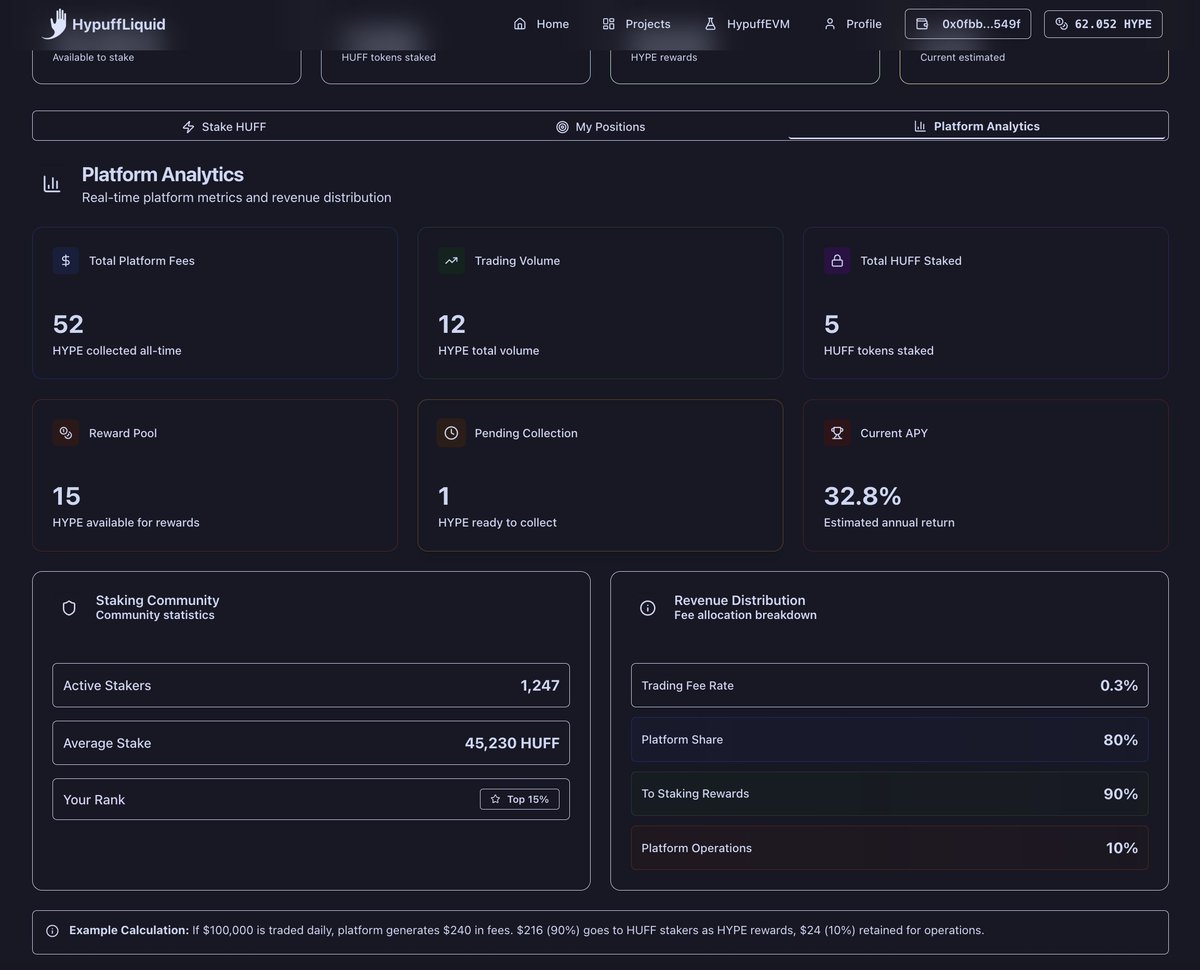Click the coins icon on Reward Pool card

(x=66, y=433)
